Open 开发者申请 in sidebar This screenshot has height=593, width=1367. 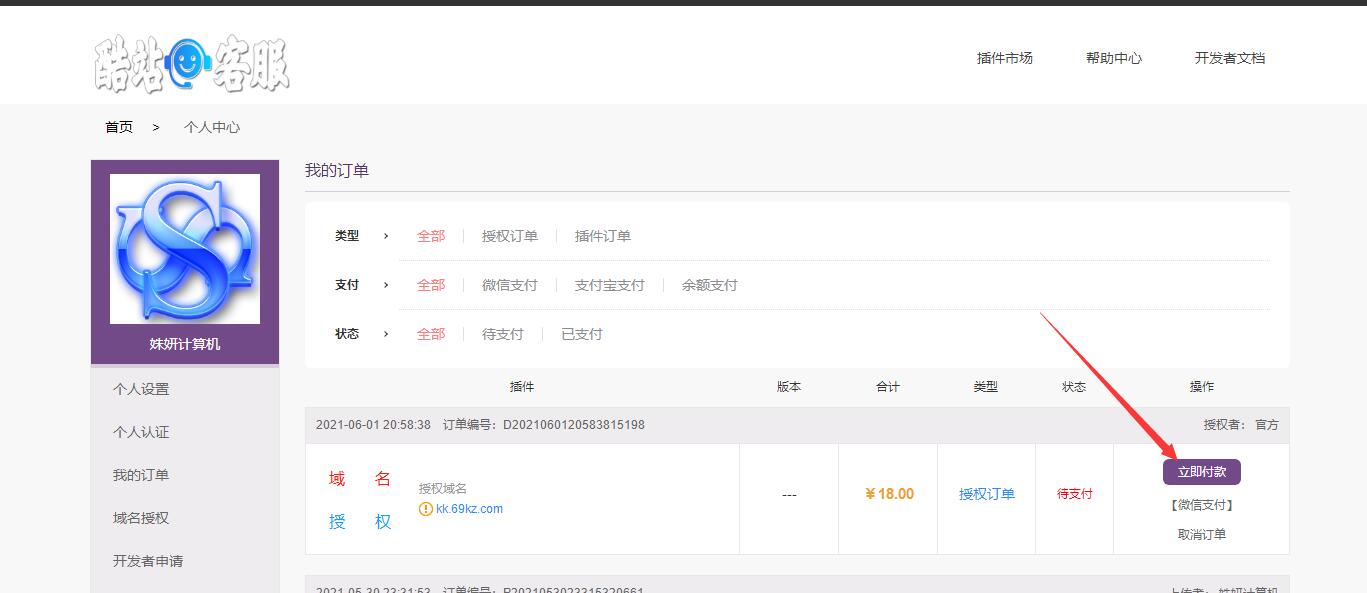(x=148, y=561)
